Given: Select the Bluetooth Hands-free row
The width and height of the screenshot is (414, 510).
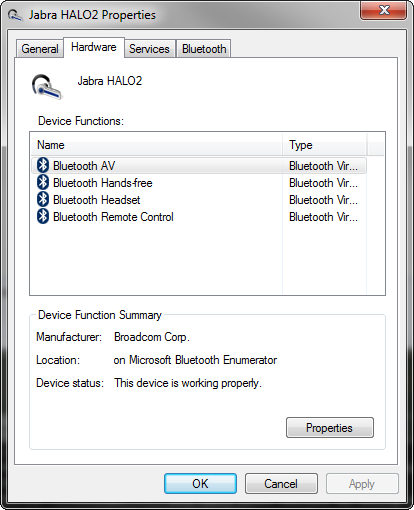Looking at the screenshot, I should click(x=199, y=183).
